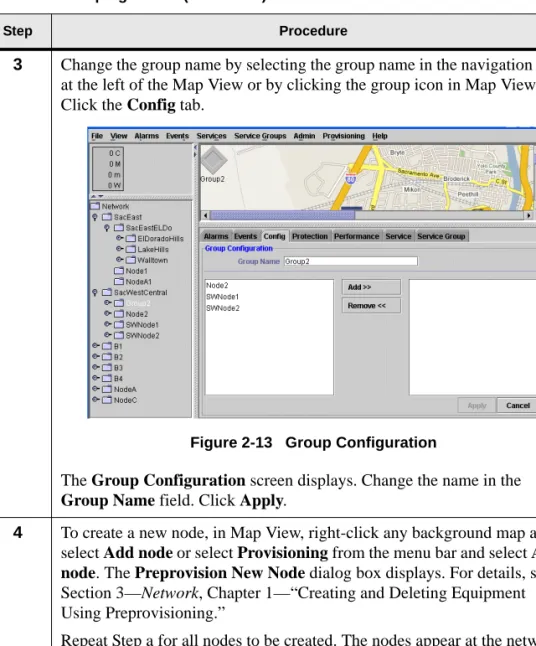Open the View menu

click(x=119, y=136)
